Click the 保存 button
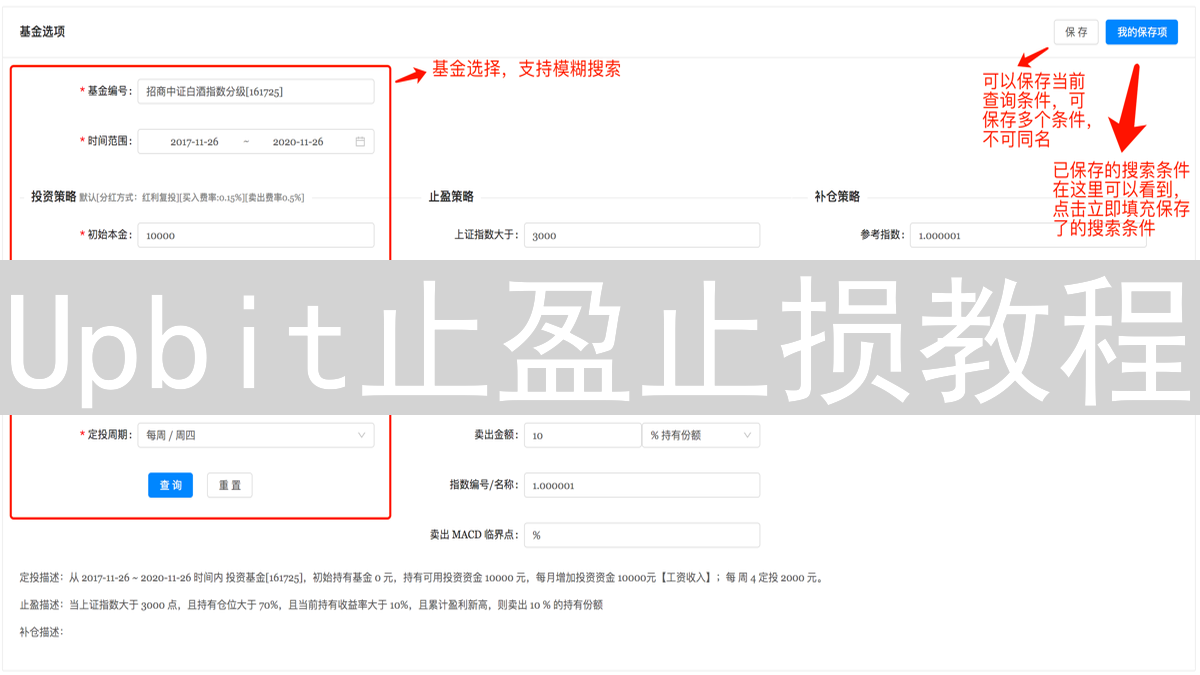The height and width of the screenshot is (675, 1200). coord(1076,32)
